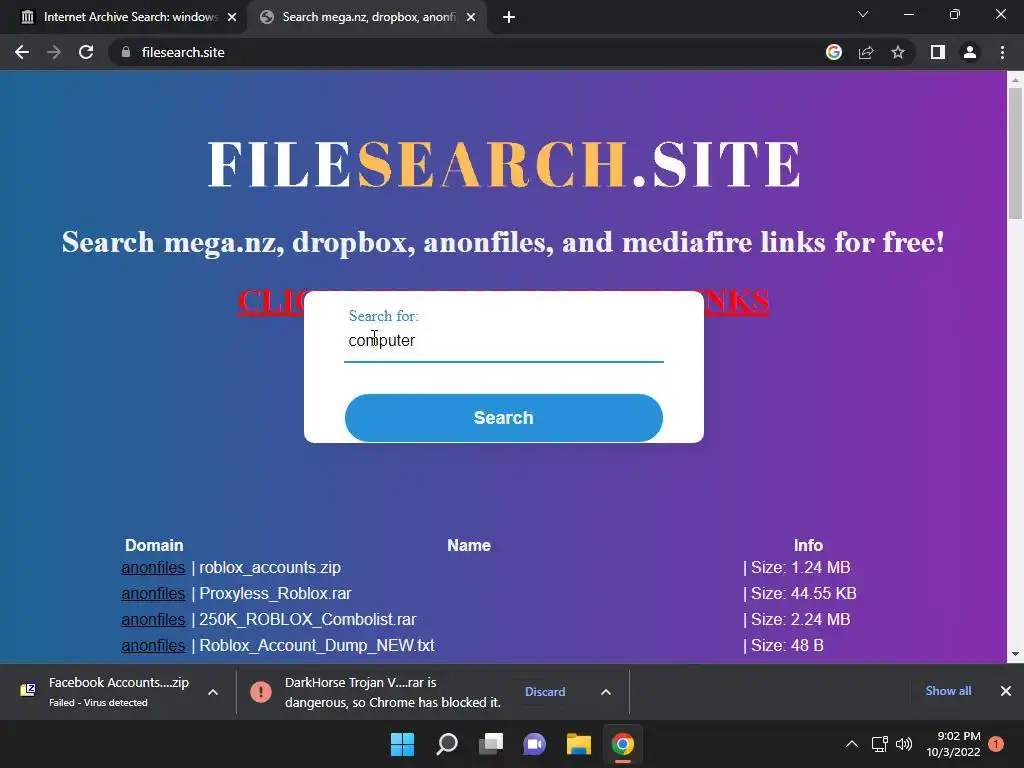Select the Size: 2.24 MB text
The height and width of the screenshot is (768, 1024).
pos(801,619)
